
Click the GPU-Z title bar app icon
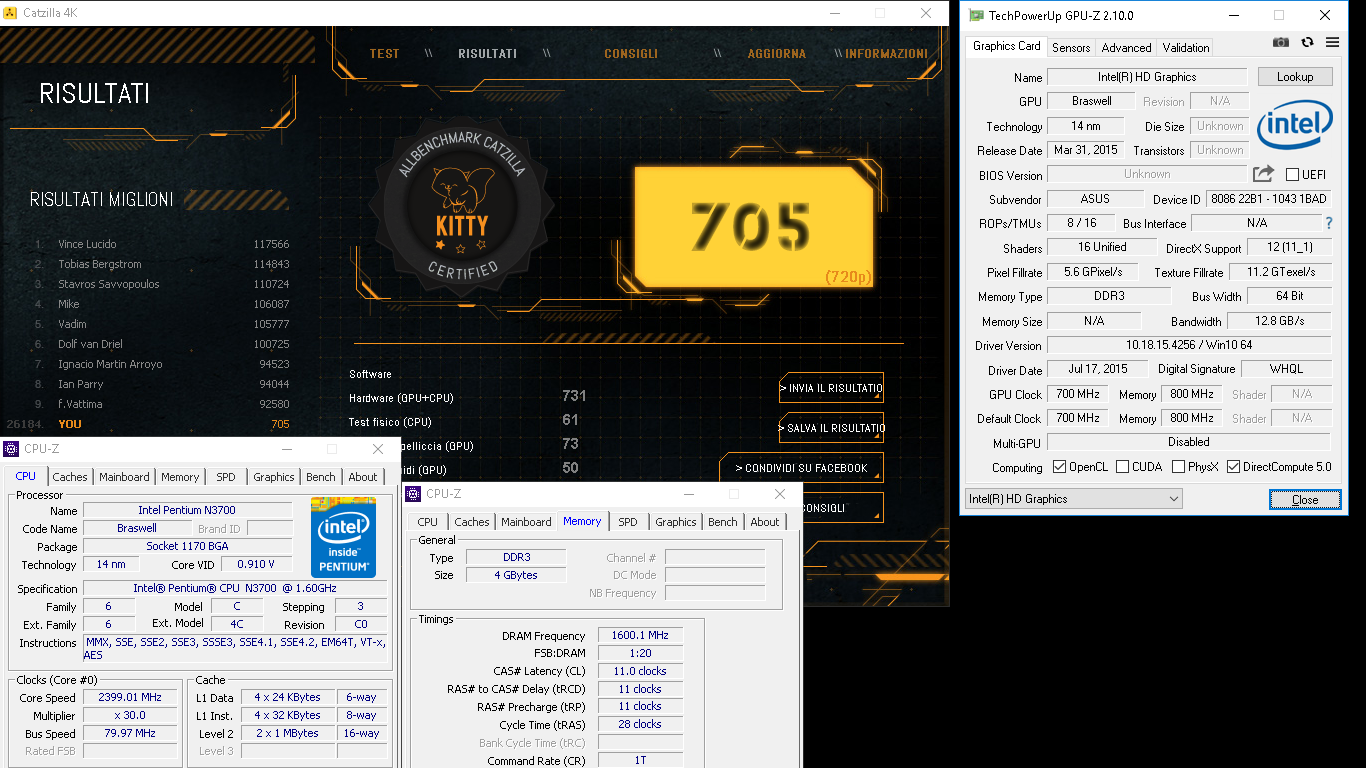(x=975, y=15)
